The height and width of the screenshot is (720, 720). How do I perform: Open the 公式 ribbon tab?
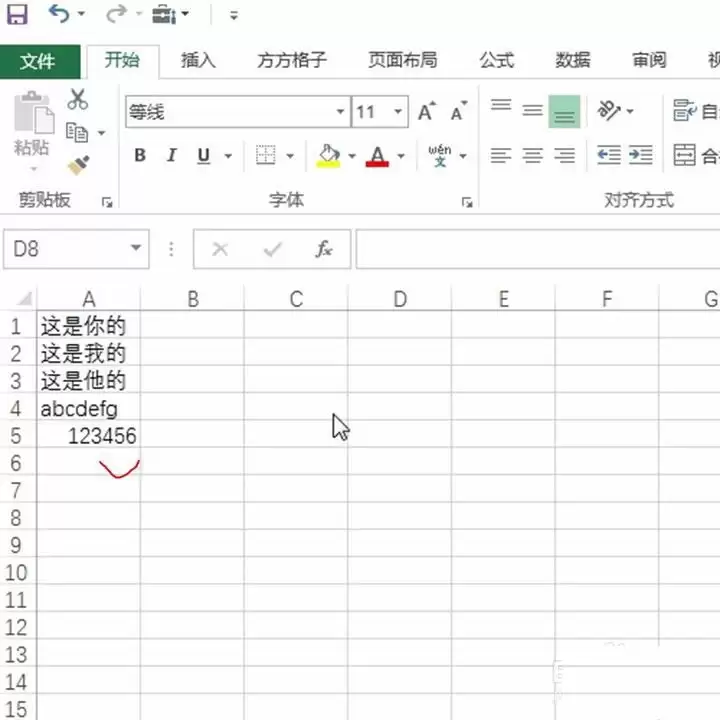click(496, 60)
